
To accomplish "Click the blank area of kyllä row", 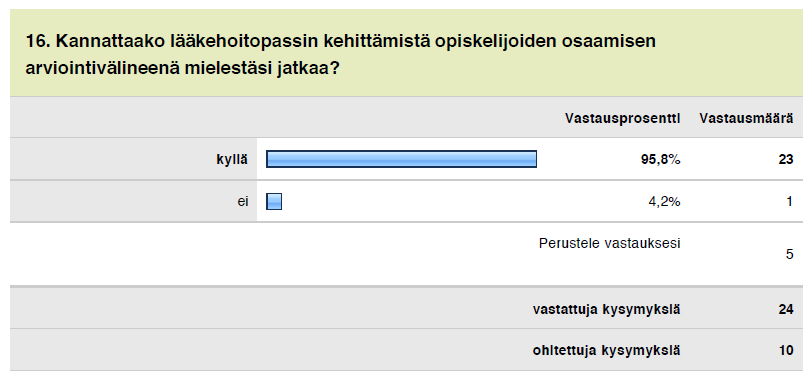I will [589, 159].
